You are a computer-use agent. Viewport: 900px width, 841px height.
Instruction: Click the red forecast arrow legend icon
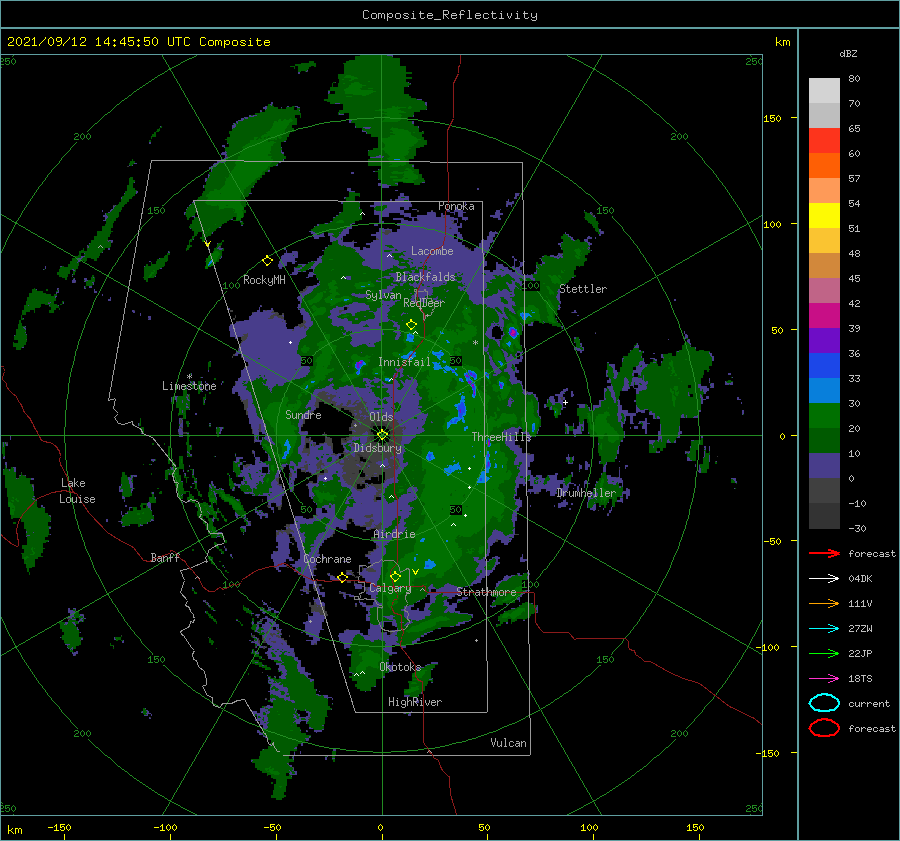coord(824,553)
